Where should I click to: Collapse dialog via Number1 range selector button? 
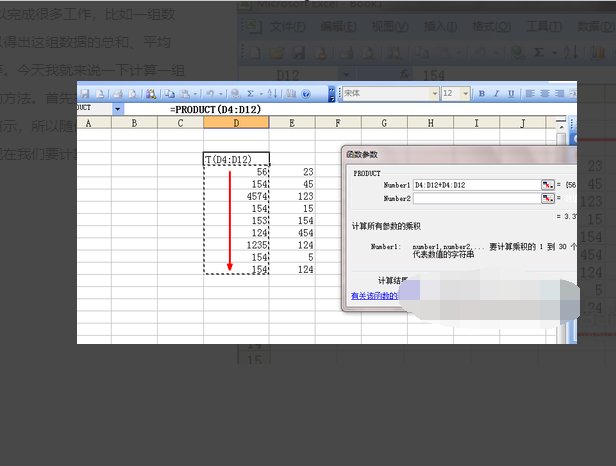(548, 185)
